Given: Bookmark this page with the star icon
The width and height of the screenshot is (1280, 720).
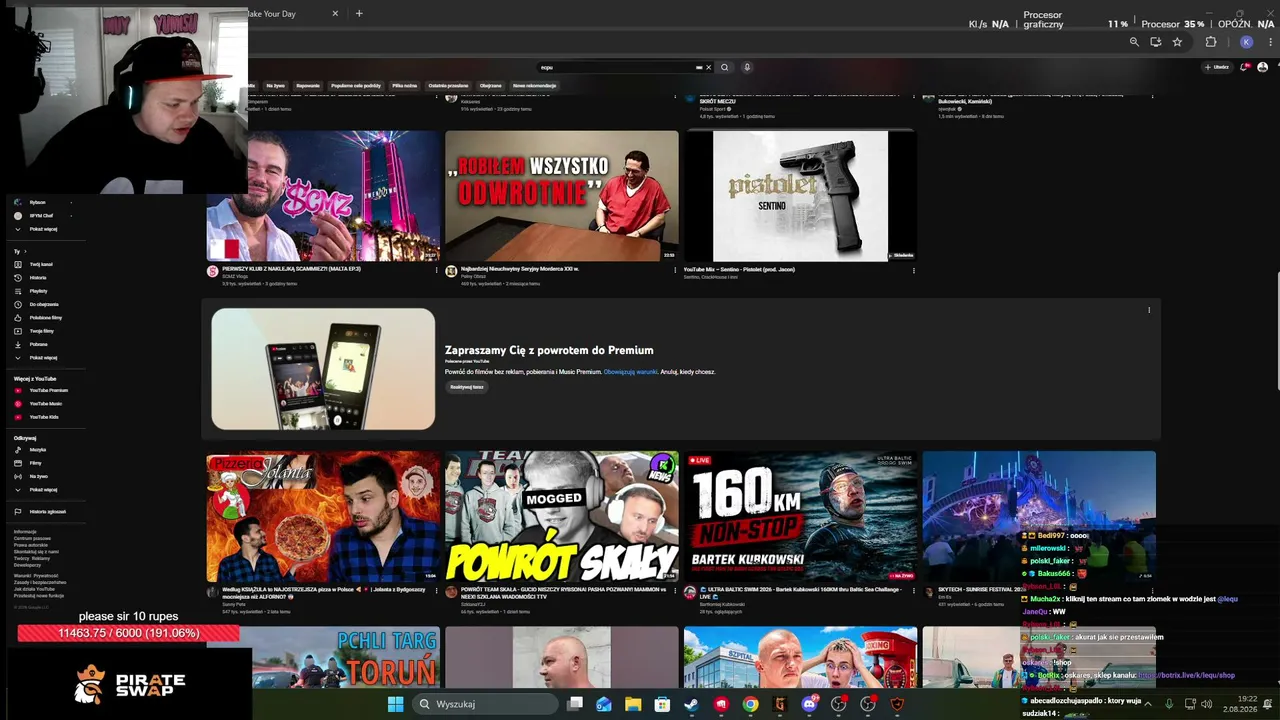Looking at the screenshot, I should (x=1177, y=42).
